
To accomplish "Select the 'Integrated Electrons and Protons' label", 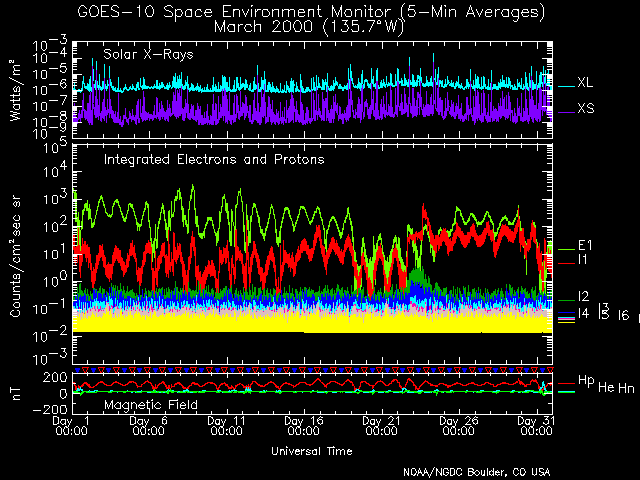I will point(214,159).
